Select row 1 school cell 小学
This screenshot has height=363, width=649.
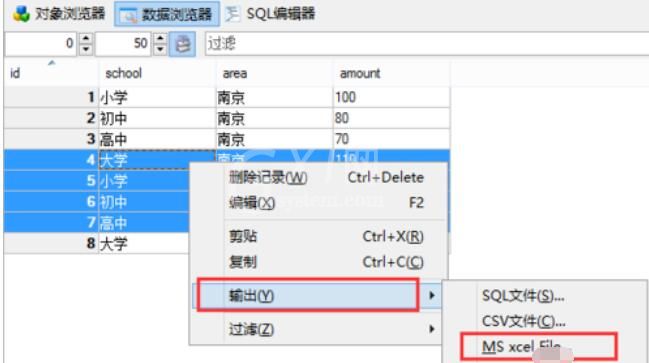click(157, 98)
